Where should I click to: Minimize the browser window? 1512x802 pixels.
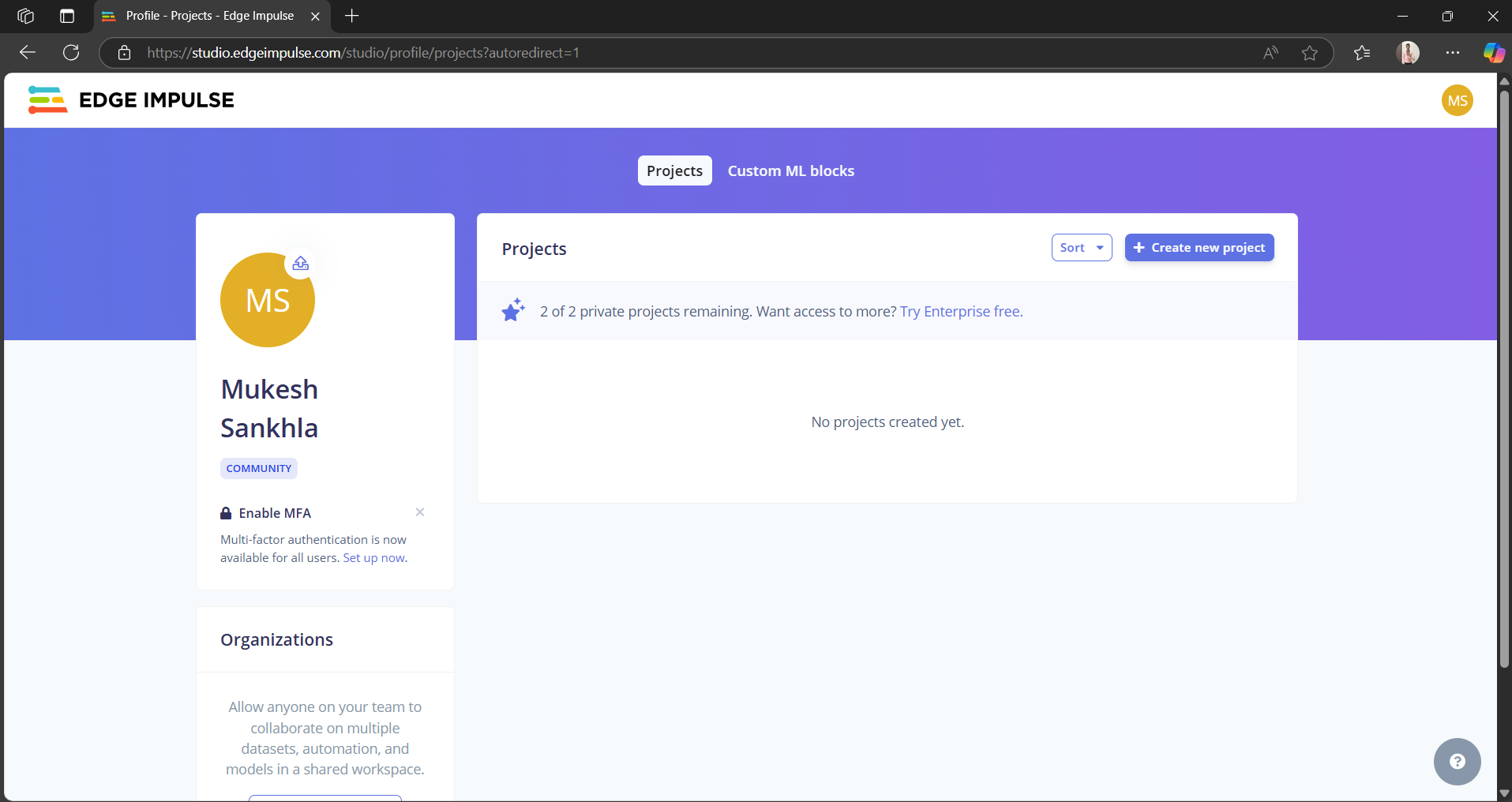(1402, 16)
